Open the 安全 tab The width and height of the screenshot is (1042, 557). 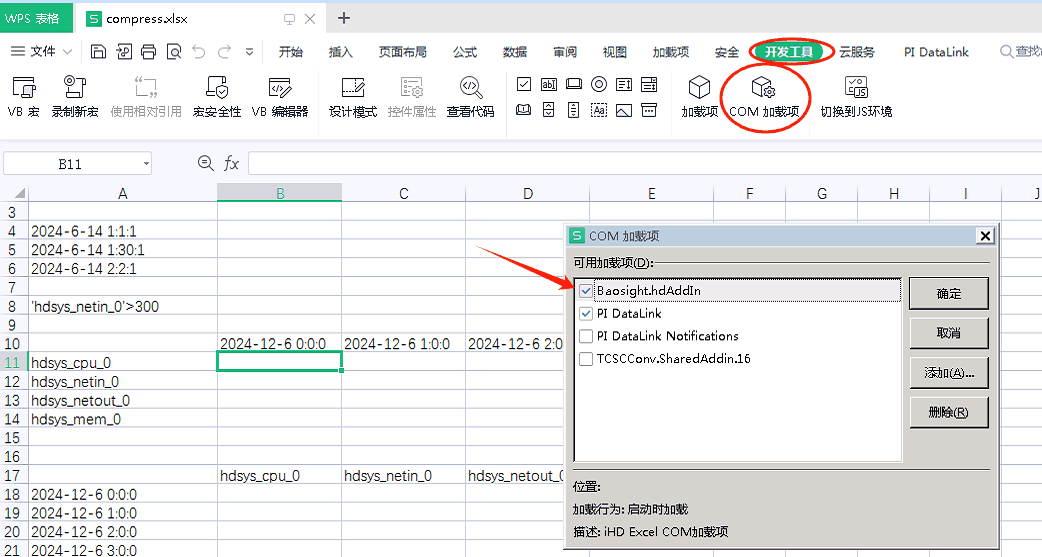(x=727, y=51)
